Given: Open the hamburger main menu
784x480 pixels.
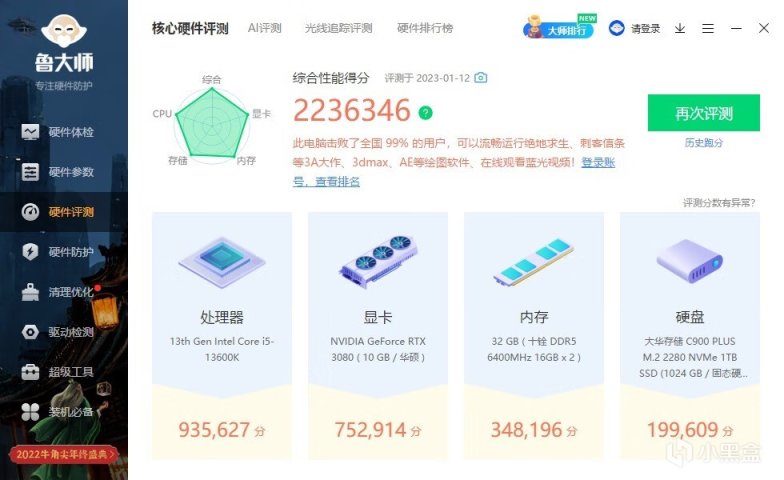Looking at the screenshot, I should [708, 28].
